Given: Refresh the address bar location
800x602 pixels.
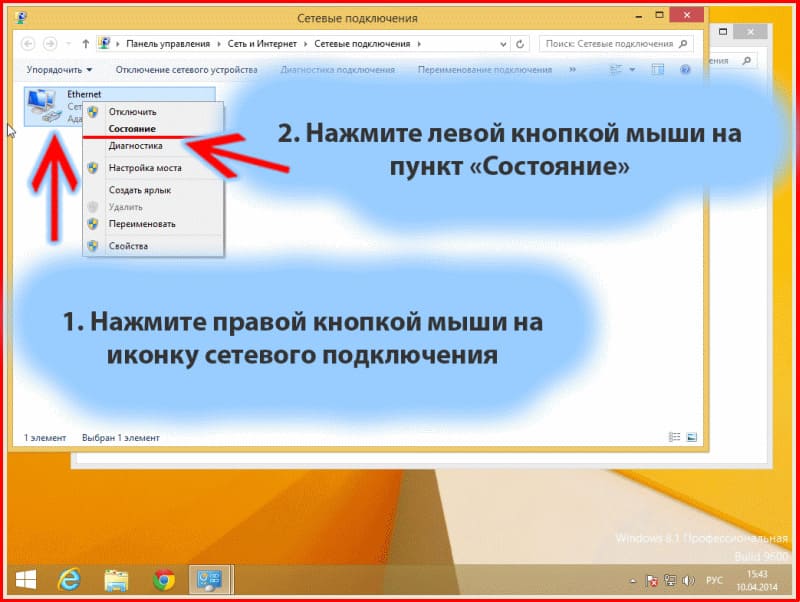Looking at the screenshot, I should pos(520,44).
